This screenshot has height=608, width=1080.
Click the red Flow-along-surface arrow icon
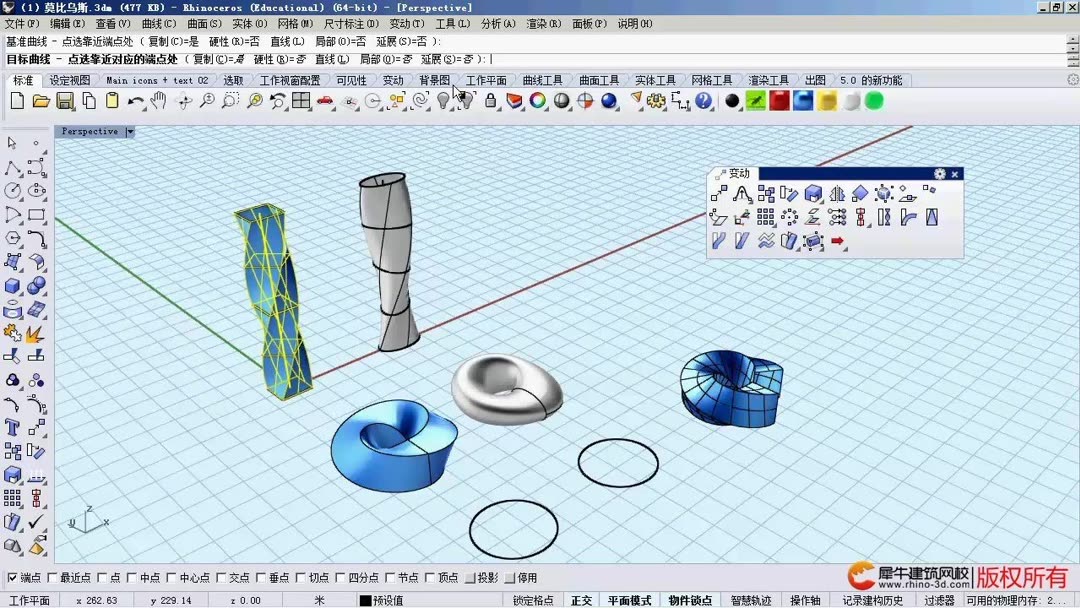coord(836,241)
